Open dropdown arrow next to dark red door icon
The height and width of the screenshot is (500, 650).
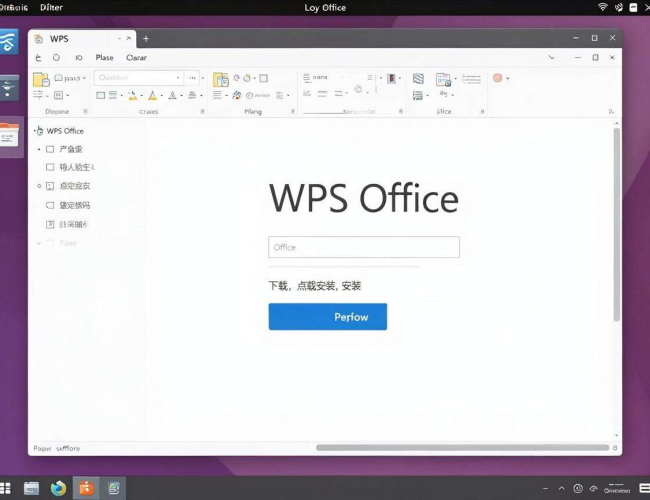400,78
